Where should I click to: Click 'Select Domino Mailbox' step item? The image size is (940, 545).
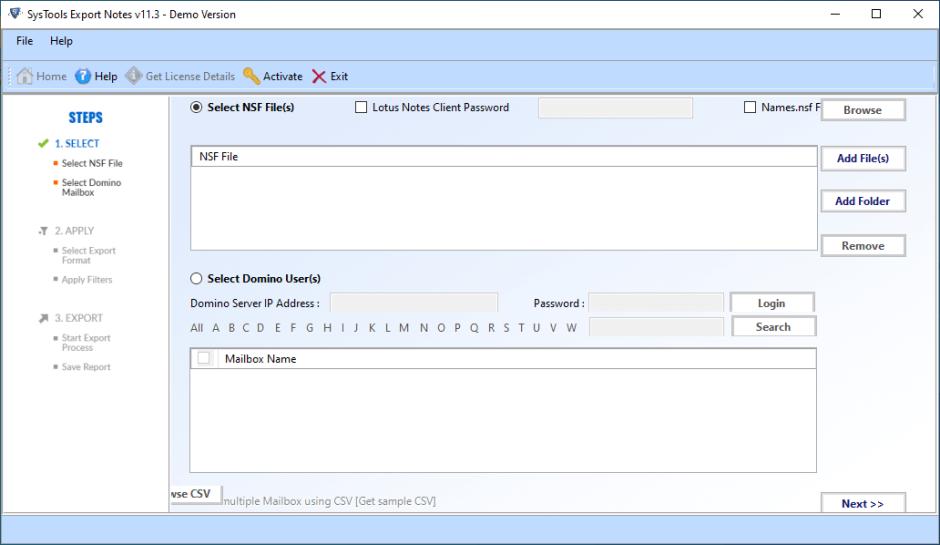pos(91,187)
